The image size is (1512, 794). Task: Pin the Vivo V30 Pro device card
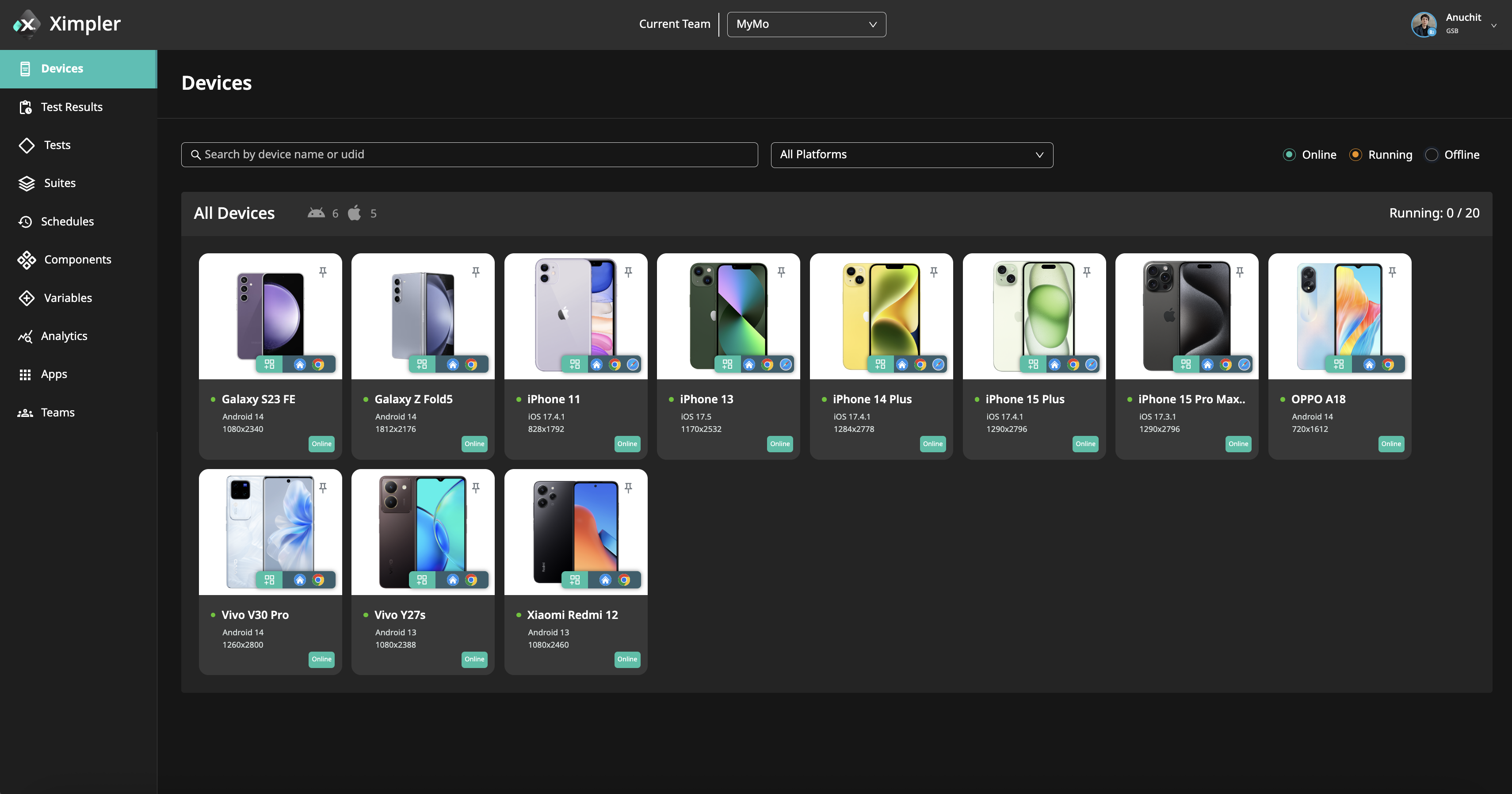click(x=322, y=487)
